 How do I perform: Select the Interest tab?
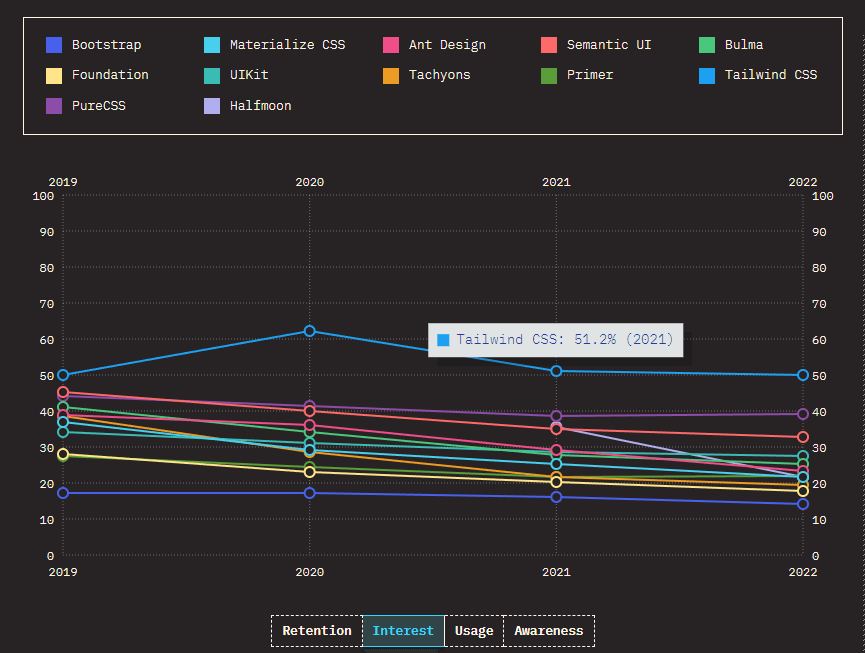pyautogui.click(x=403, y=630)
